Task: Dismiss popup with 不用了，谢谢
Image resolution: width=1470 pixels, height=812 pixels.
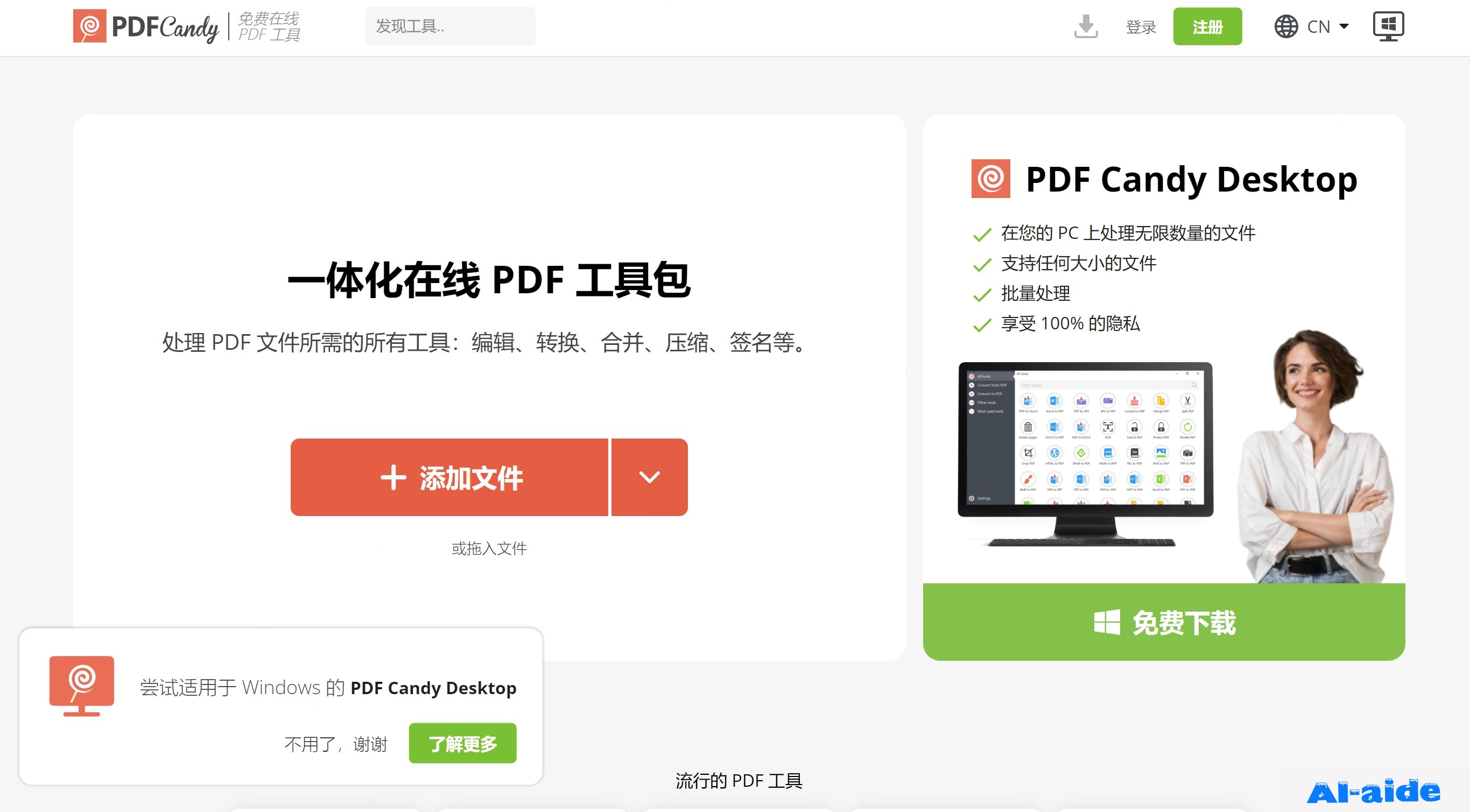Action: (335, 744)
